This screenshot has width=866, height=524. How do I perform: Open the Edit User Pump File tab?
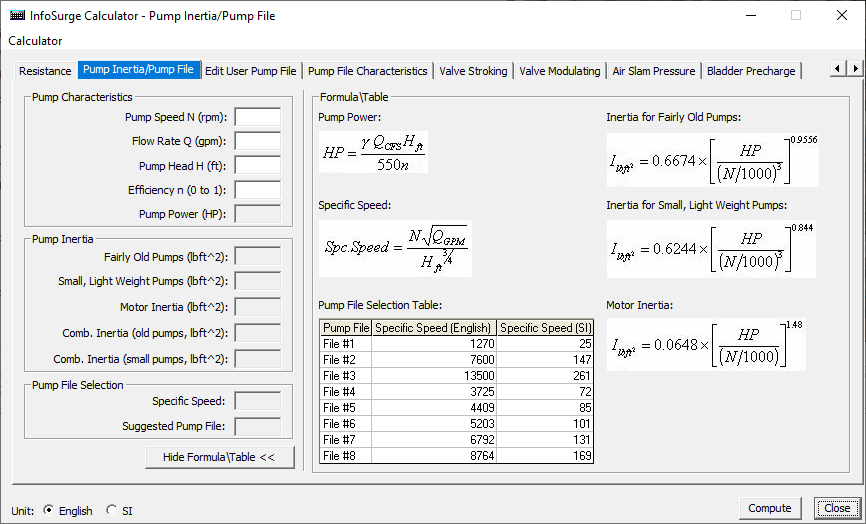251,71
